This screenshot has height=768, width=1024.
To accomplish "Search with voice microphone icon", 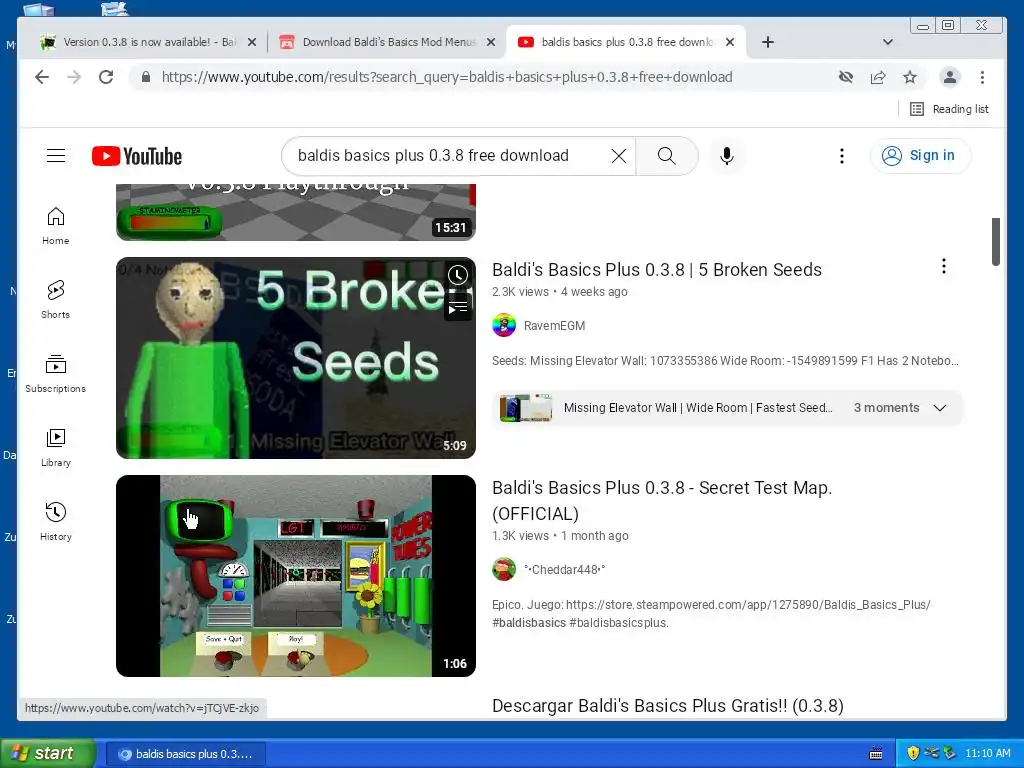I will pos(727,155).
